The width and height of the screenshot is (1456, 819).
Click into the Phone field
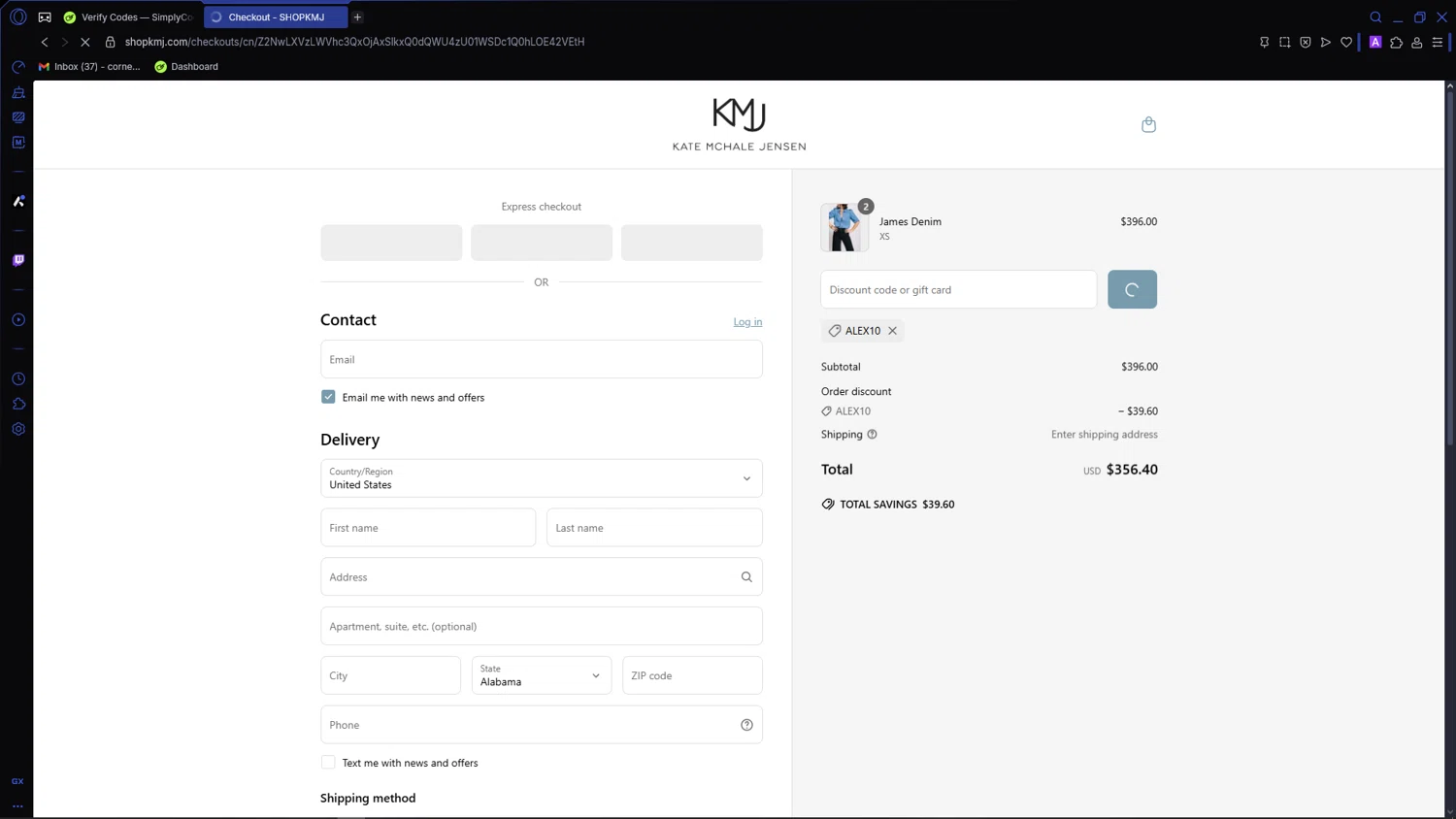coord(529,725)
